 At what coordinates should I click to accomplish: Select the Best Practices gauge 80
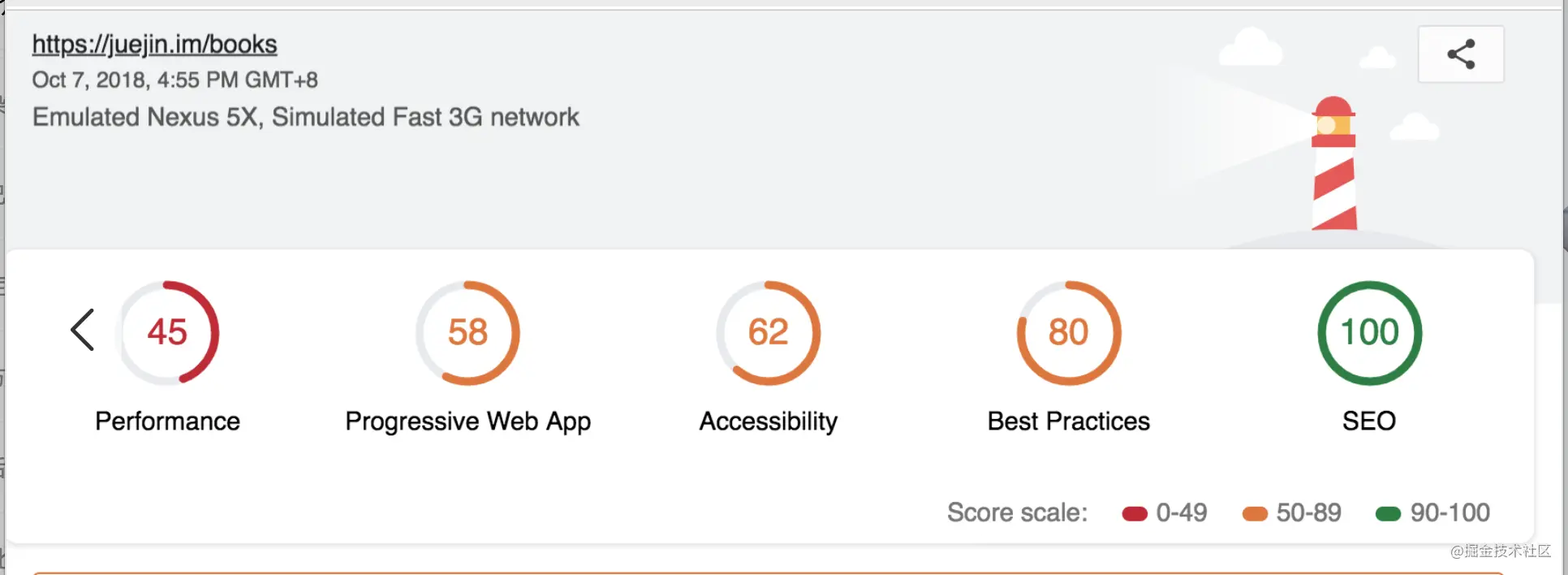coord(1069,332)
